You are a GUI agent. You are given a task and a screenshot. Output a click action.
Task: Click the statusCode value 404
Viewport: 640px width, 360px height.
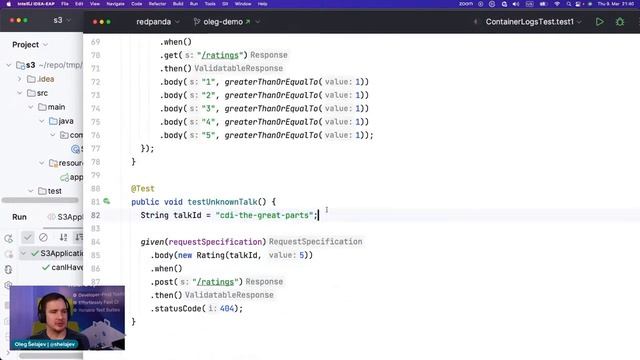click(x=227, y=309)
